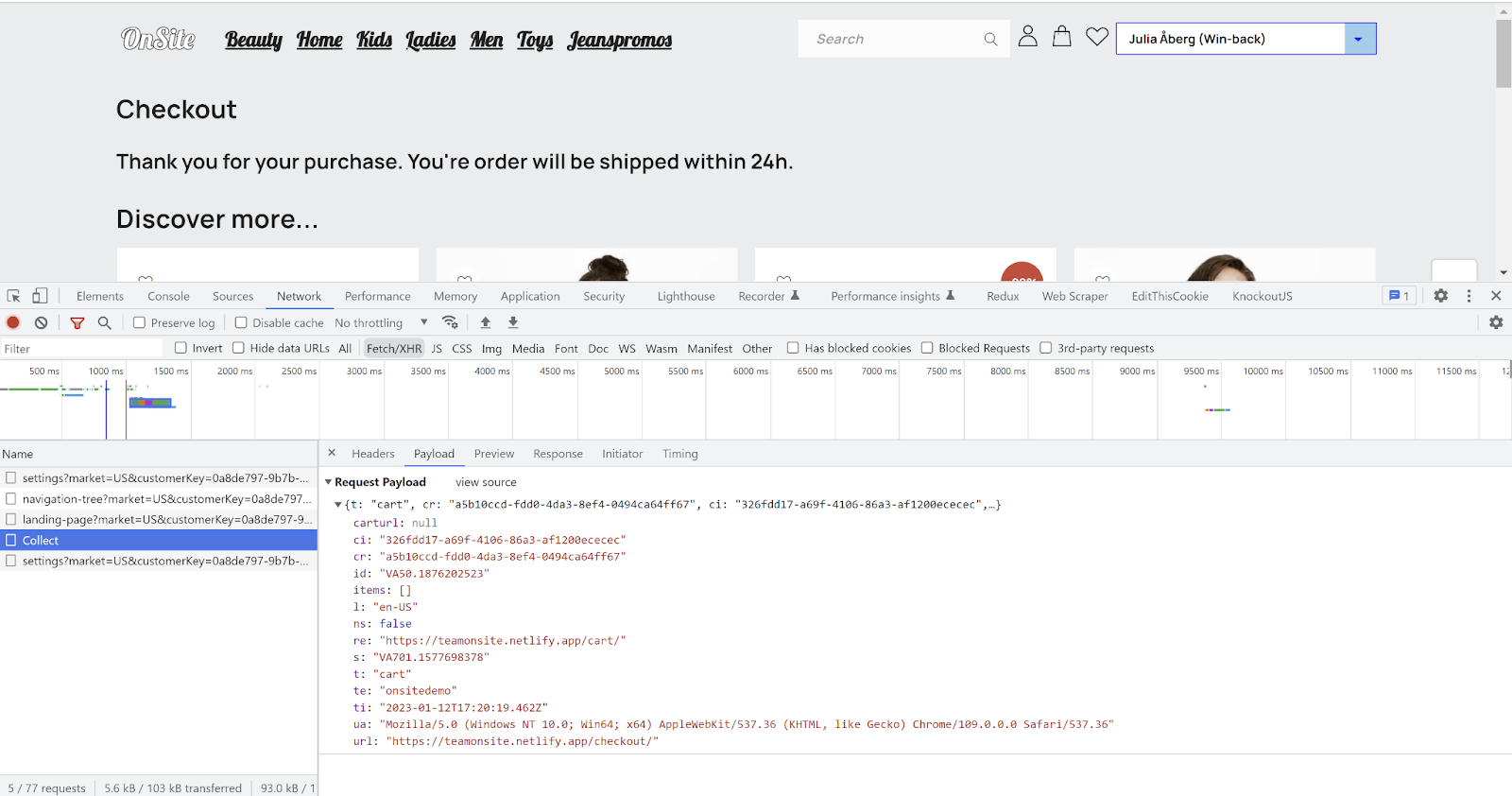Image resolution: width=1512 pixels, height=796 pixels.
Task: Close the request details pane
Action: [x=332, y=453]
